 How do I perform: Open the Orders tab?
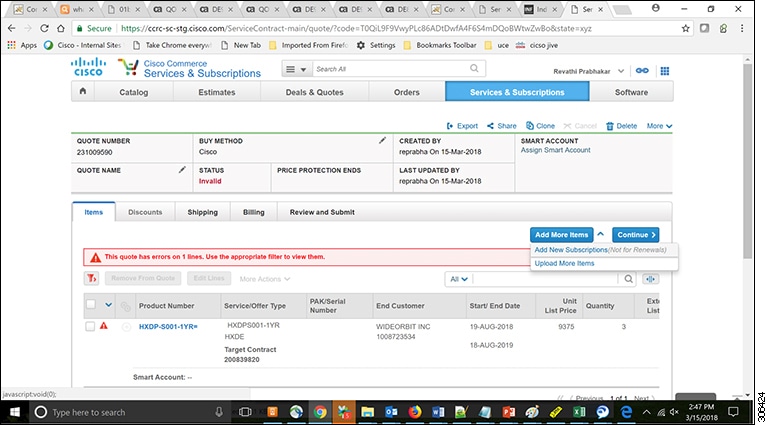(407, 92)
